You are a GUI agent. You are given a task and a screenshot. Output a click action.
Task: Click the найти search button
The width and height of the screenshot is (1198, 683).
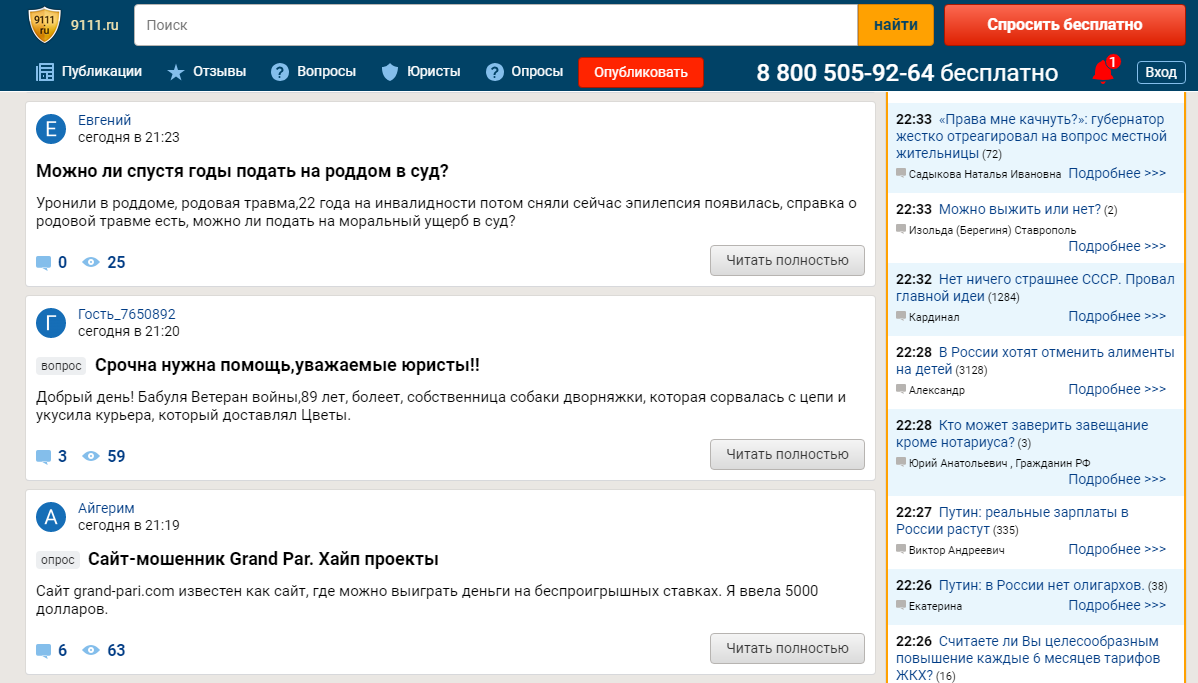click(x=894, y=24)
